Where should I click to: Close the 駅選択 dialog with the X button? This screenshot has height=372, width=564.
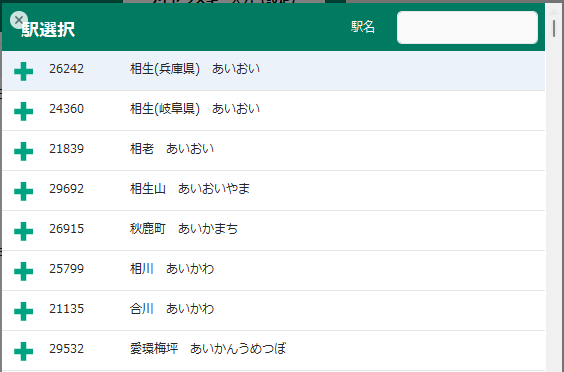(19, 20)
